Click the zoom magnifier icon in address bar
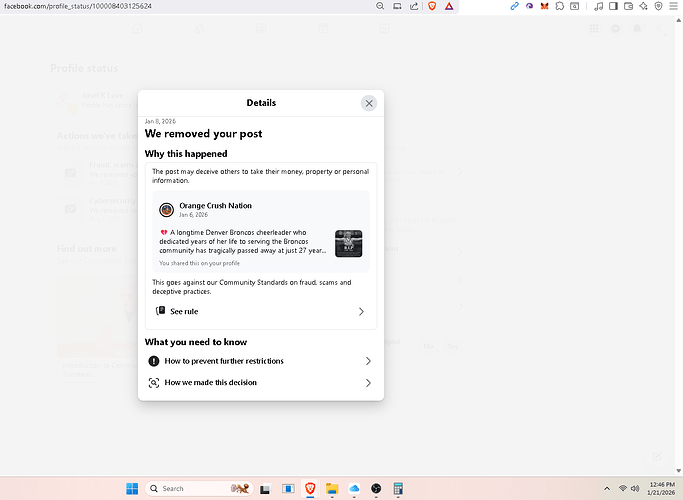683x500 pixels. pyautogui.click(x=380, y=6)
